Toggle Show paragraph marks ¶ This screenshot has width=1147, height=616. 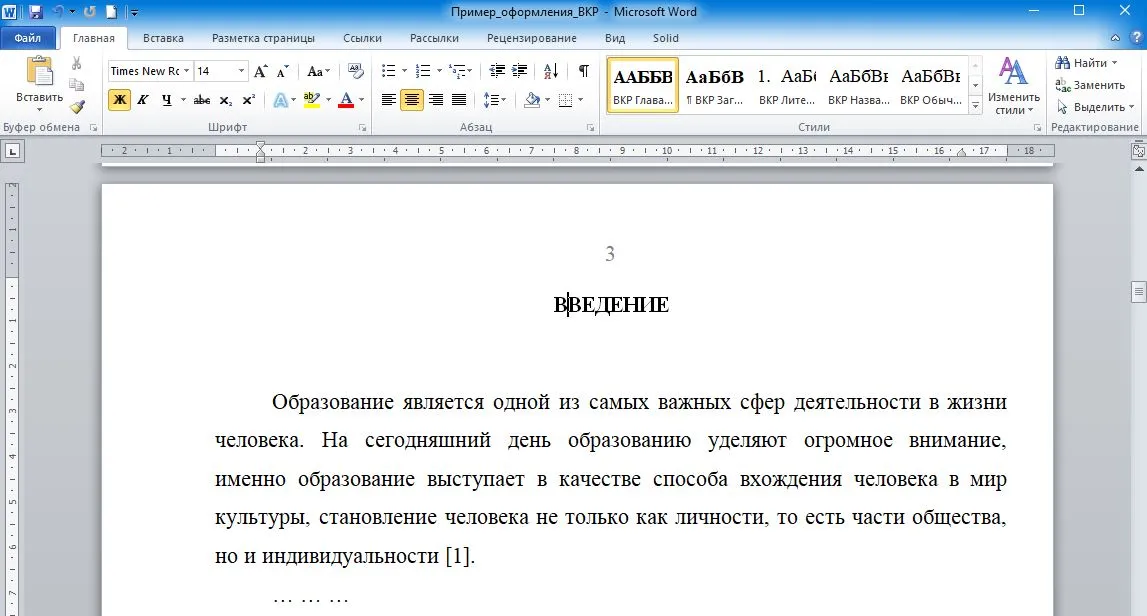(x=584, y=71)
